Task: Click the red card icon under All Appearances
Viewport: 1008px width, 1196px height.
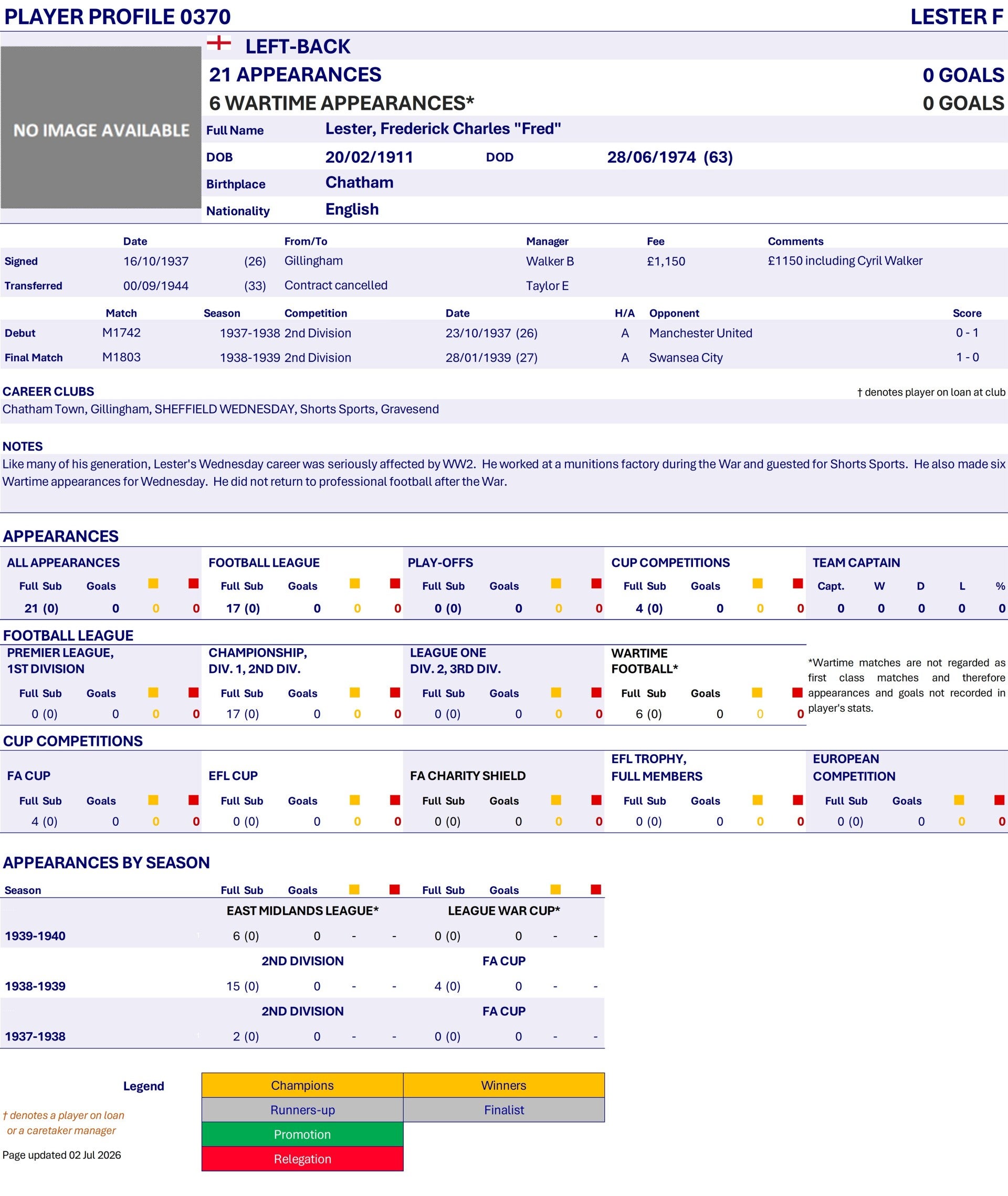Action: coord(194,583)
